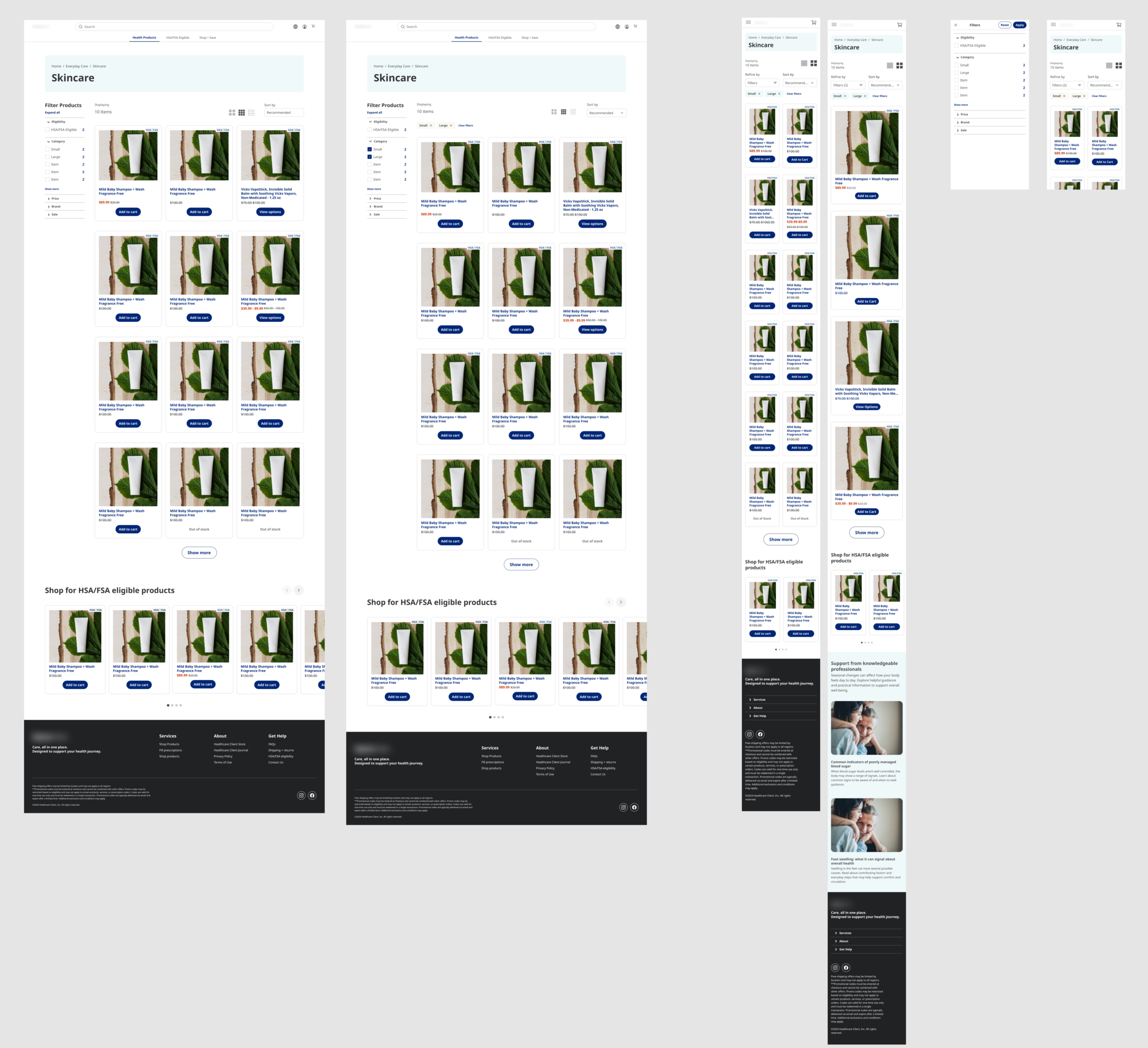
Task: Click the globe language icon in leftmost desktop header
Action: point(295,27)
